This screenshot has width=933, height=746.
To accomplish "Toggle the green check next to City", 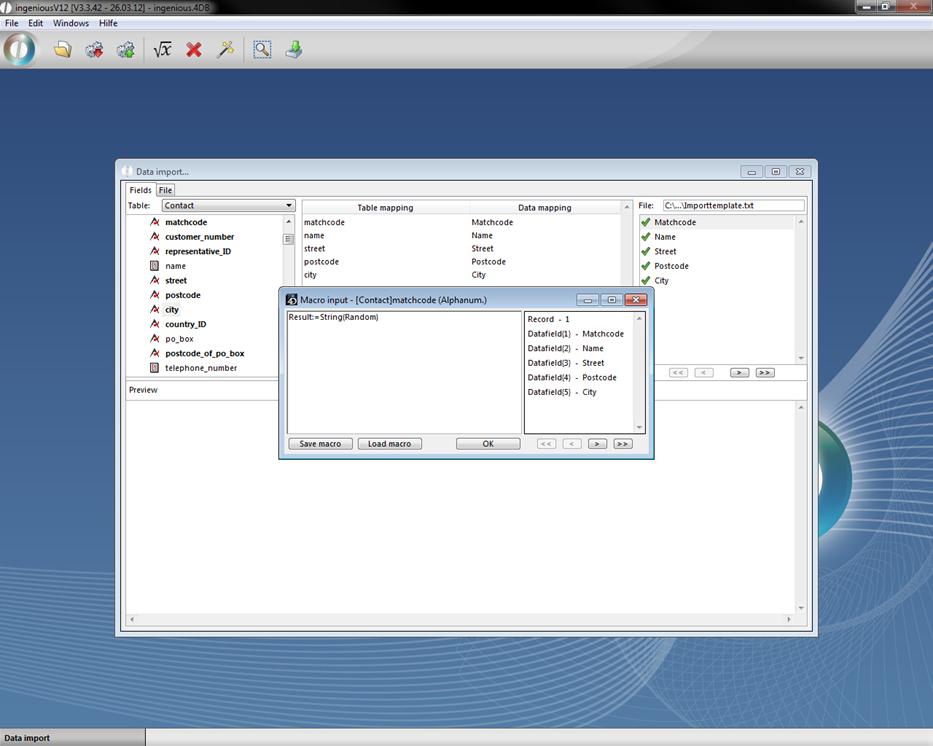I will point(646,281).
